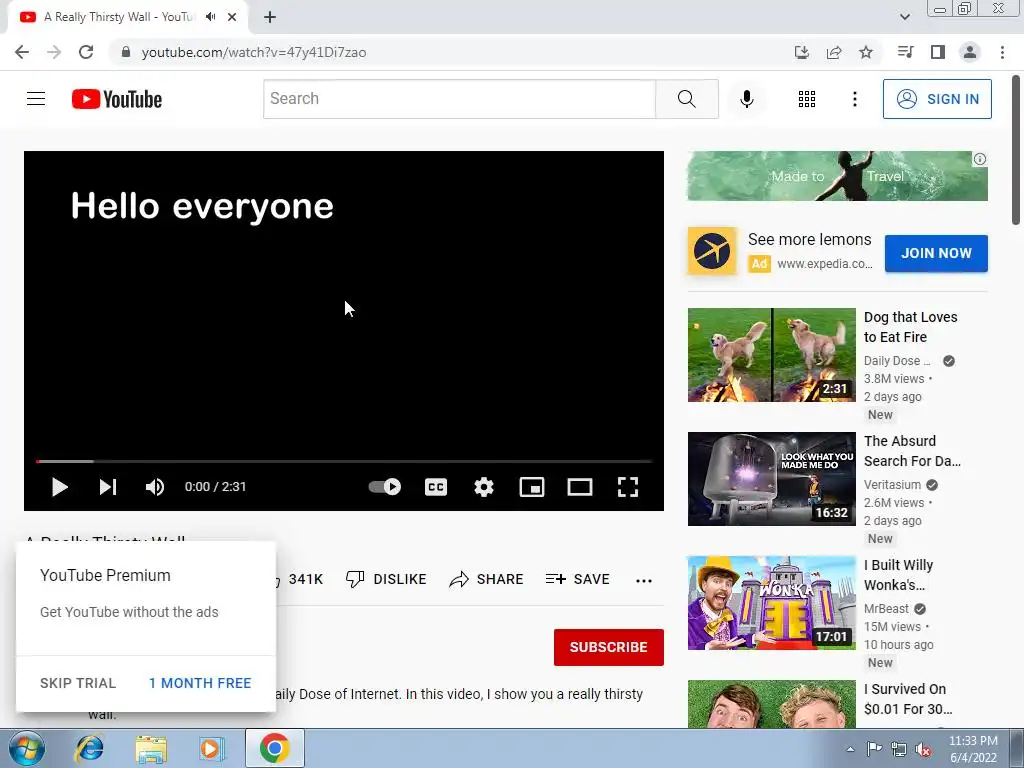The width and height of the screenshot is (1024, 768).
Task: Open Windows Explorer from taskbar
Action: (x=150, y=748)
